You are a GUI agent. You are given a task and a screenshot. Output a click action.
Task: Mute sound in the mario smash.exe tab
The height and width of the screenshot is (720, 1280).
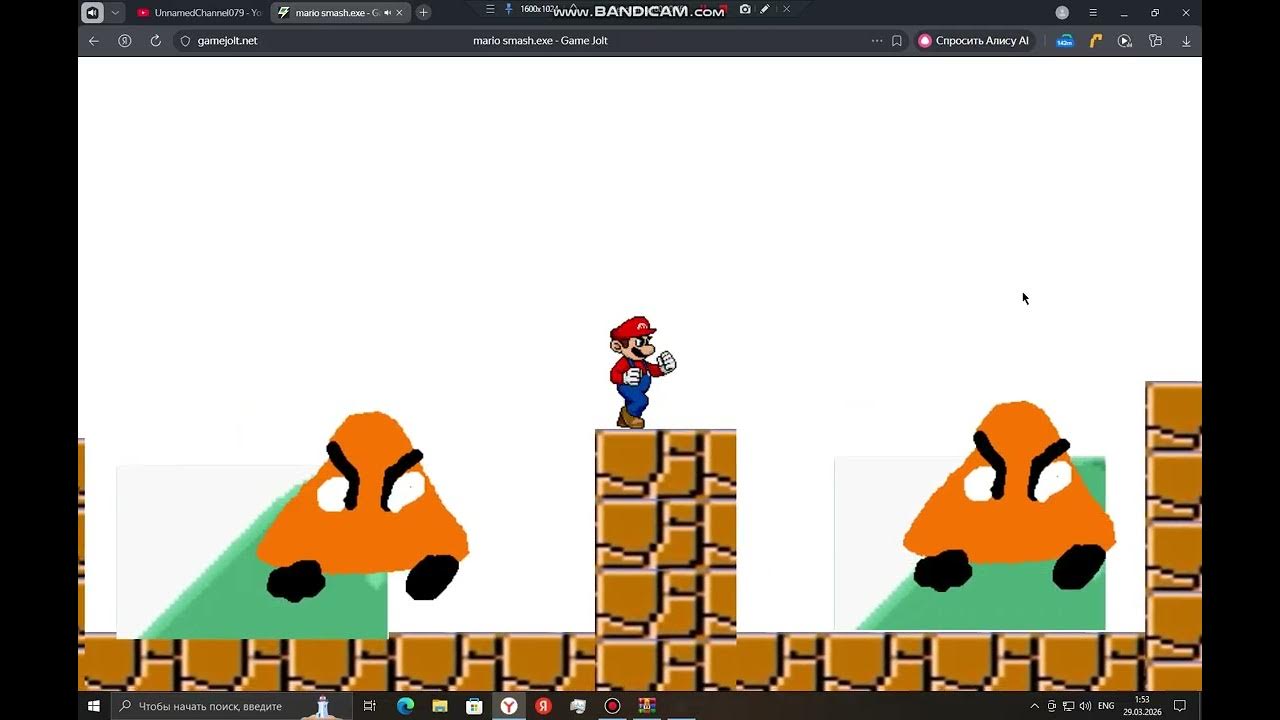(x=387, y=13)
